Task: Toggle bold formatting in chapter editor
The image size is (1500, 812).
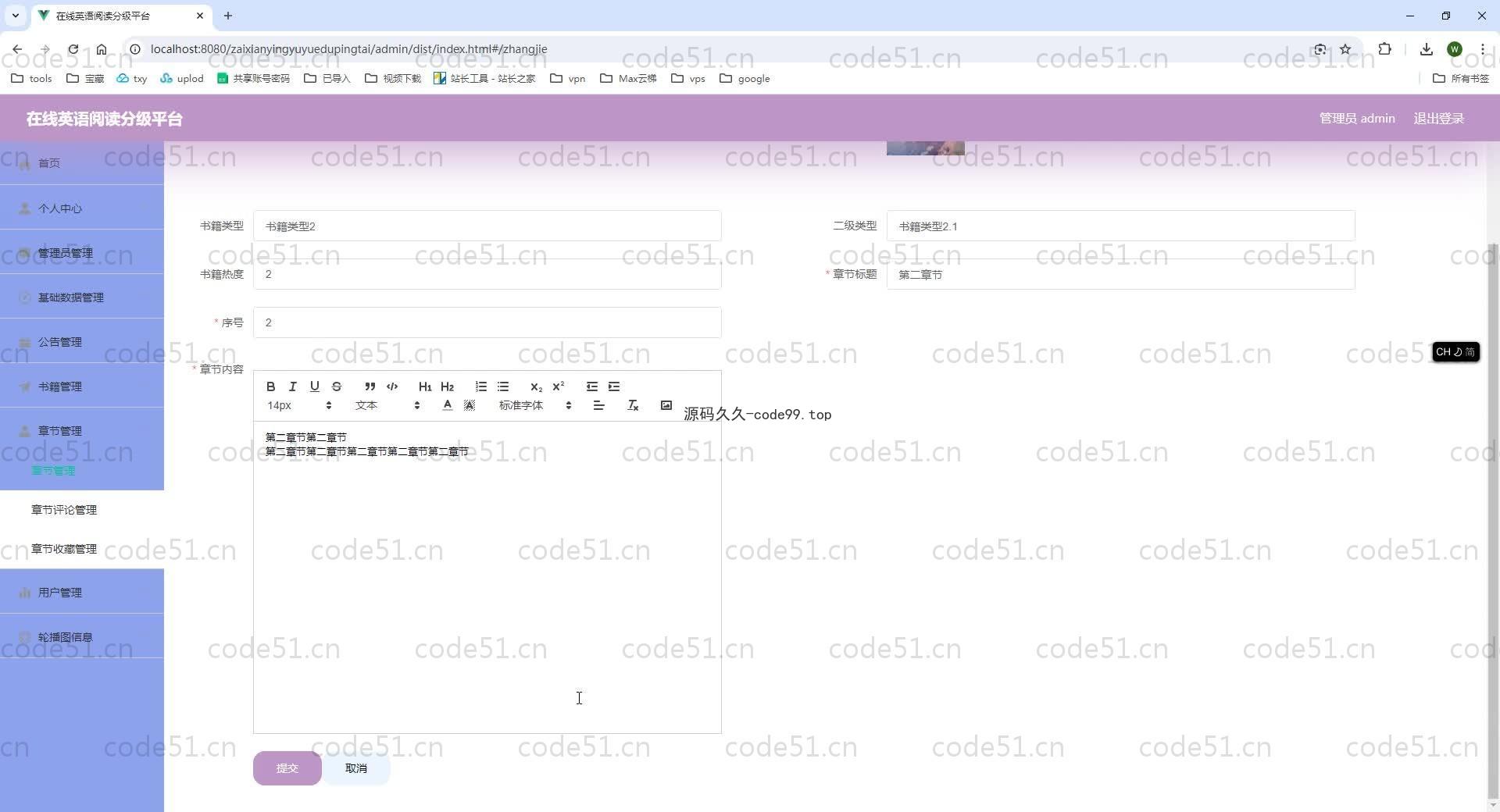Action: (270, 386)
